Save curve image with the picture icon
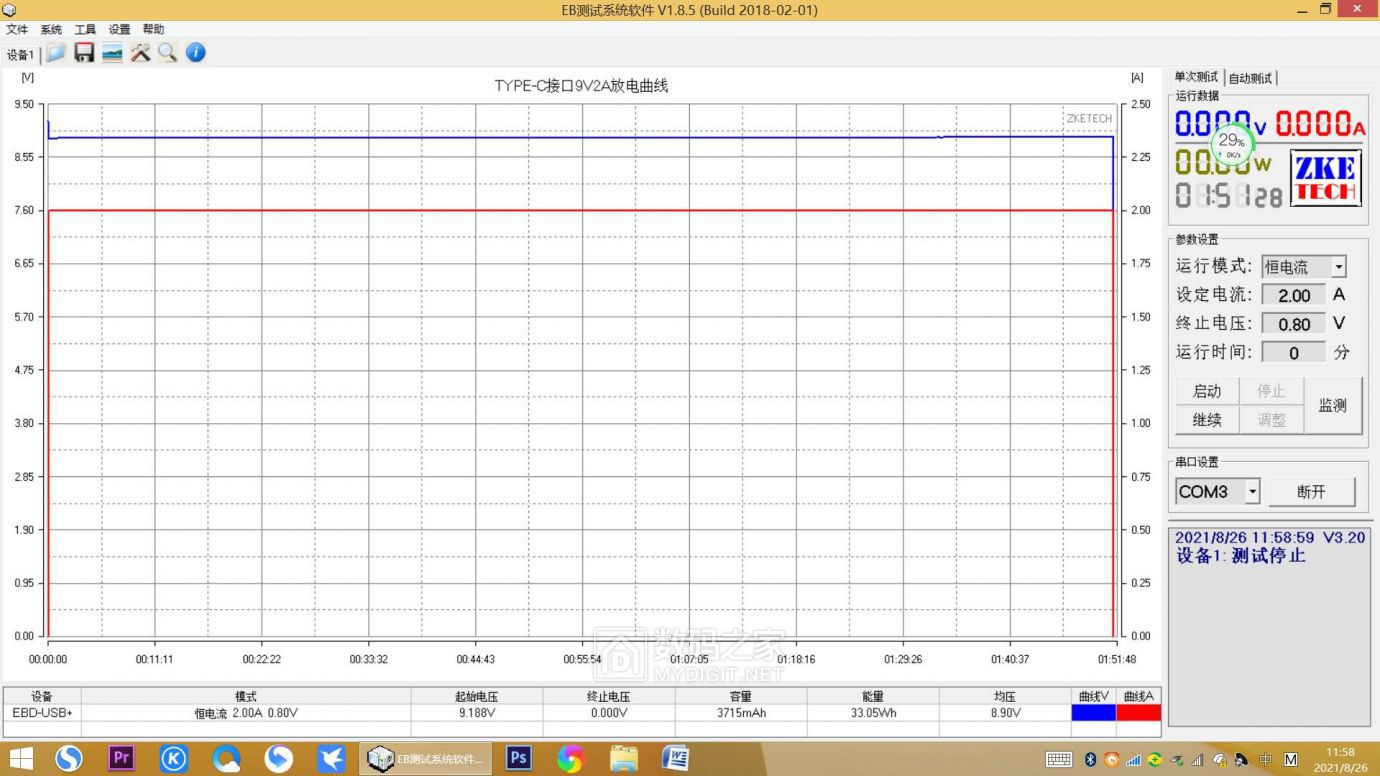This screenshot has width=1380, height=776. (112, 53)
